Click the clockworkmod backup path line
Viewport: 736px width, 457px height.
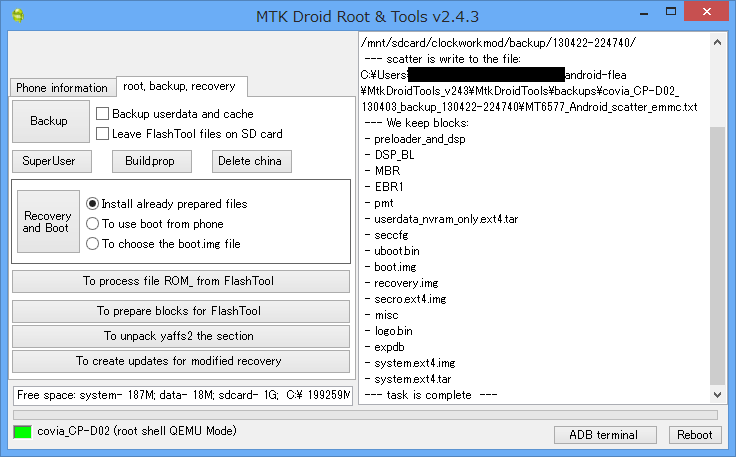click(x=498, y=43)
